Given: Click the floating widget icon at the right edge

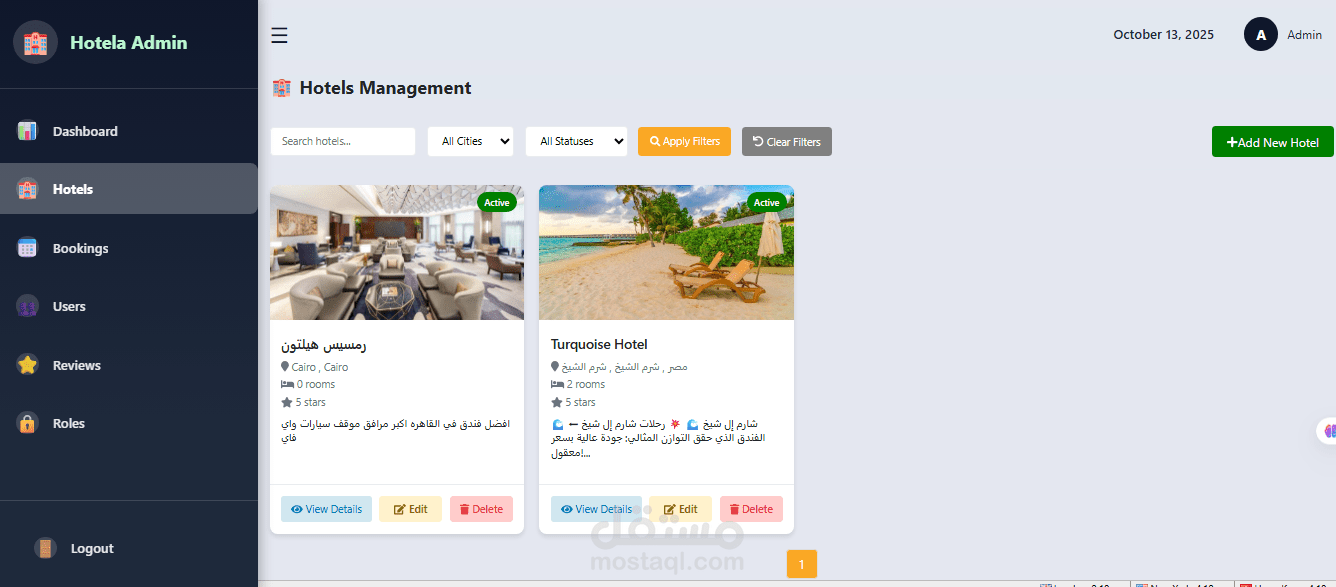Looking at the screenshot, I should tap(1328, 431).
